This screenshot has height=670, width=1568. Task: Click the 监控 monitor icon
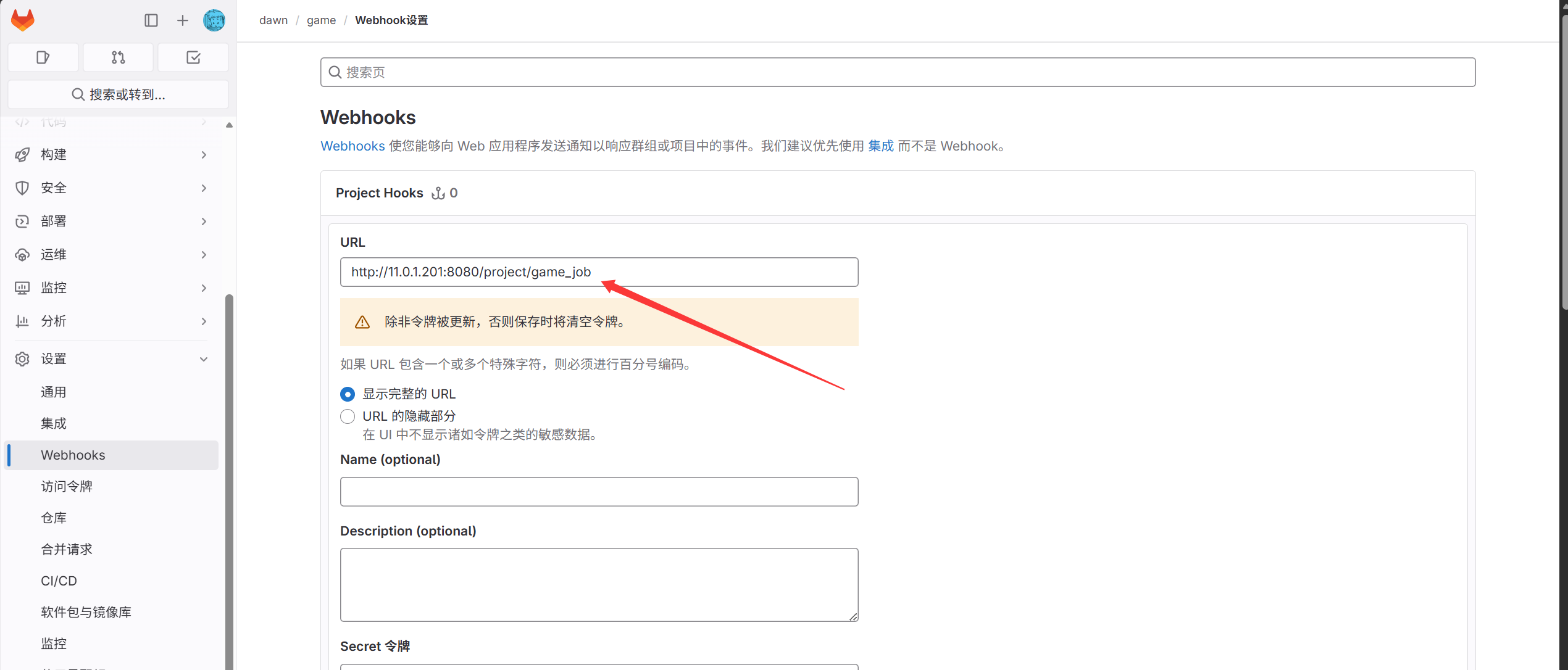(x=22, y=287)
